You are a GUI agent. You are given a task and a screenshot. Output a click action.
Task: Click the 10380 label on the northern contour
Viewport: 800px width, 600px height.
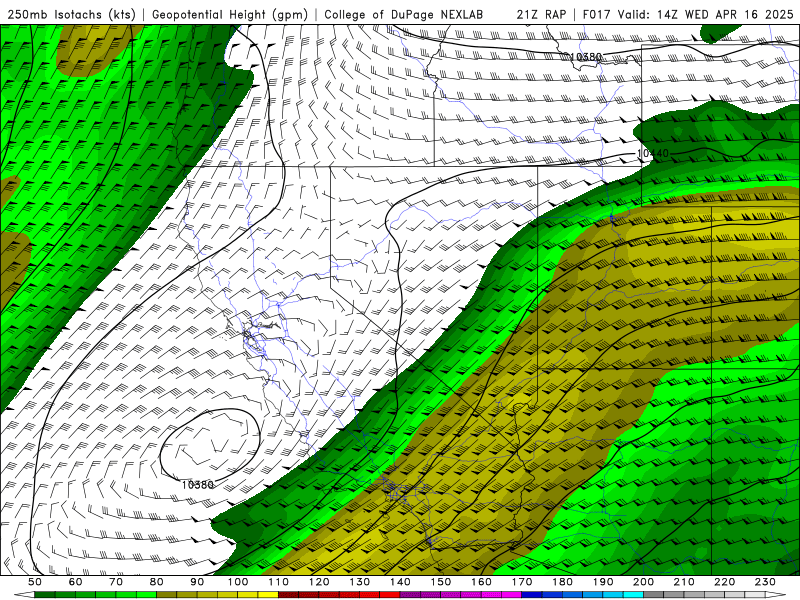585,57
